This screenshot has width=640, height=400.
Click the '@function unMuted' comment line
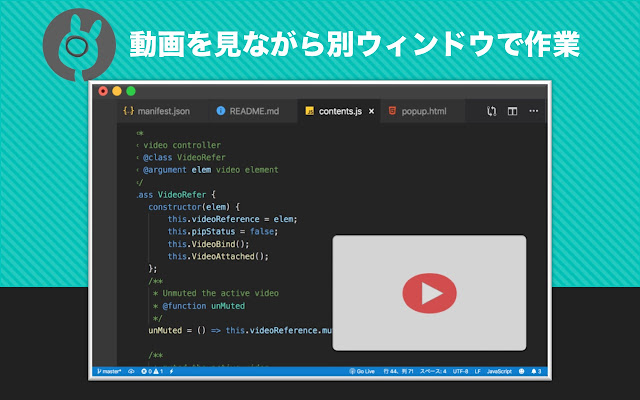[x=203, y=306]
